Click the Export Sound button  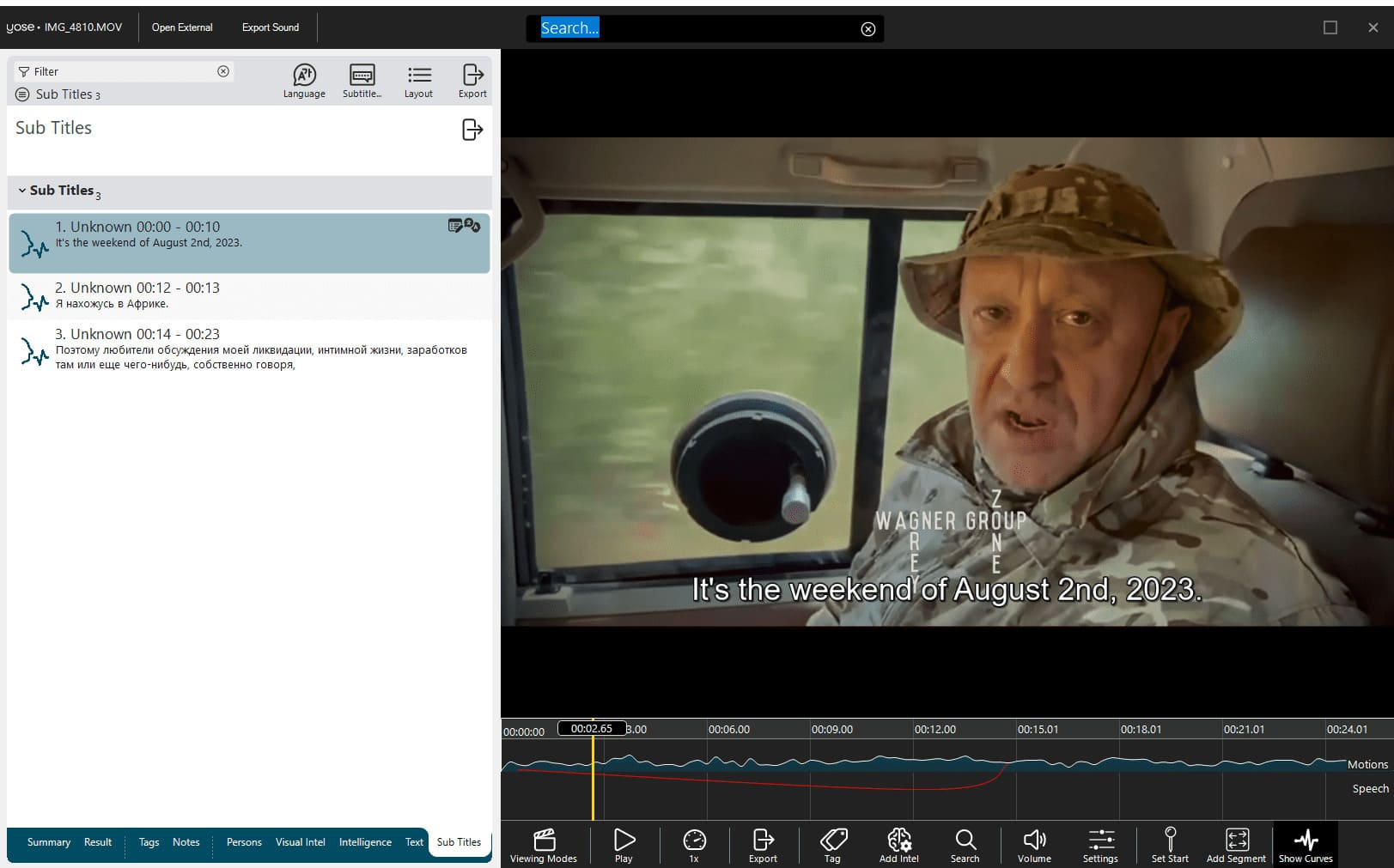coord(271,27)
